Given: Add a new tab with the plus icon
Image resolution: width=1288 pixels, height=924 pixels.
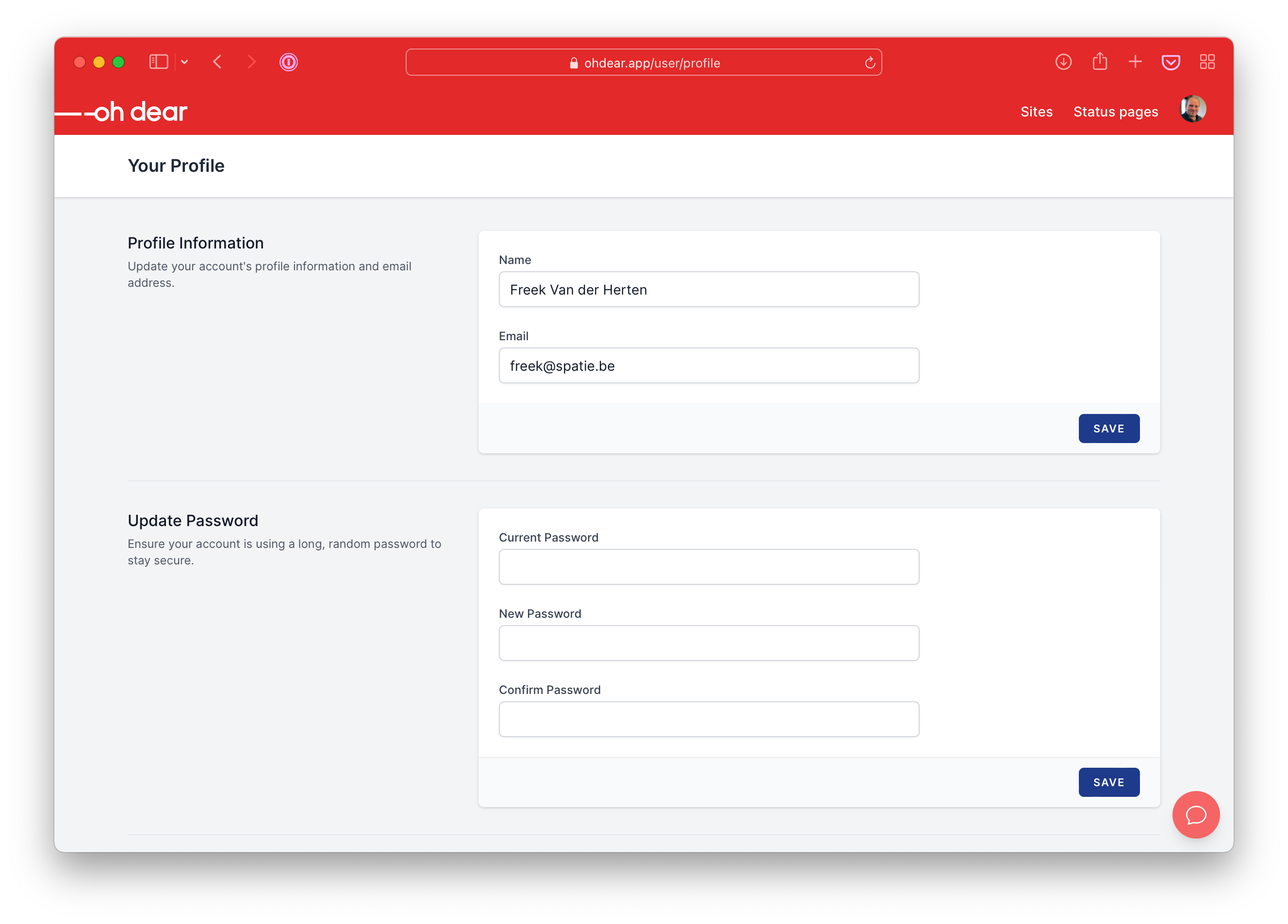Looking at the screenshot, I should (1135, 62).
